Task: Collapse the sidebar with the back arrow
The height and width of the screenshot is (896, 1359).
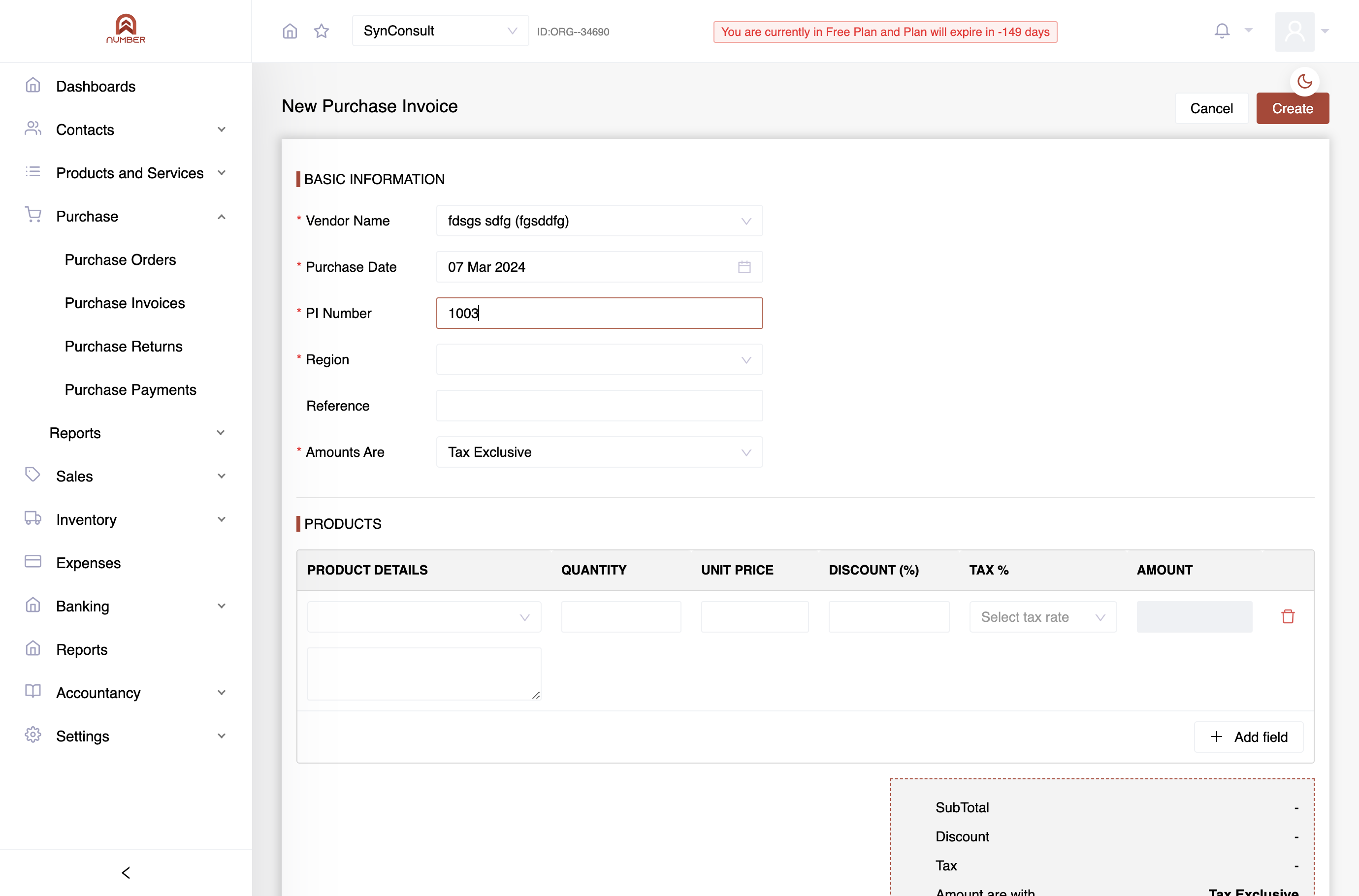Action: click(x=126, y=872)
